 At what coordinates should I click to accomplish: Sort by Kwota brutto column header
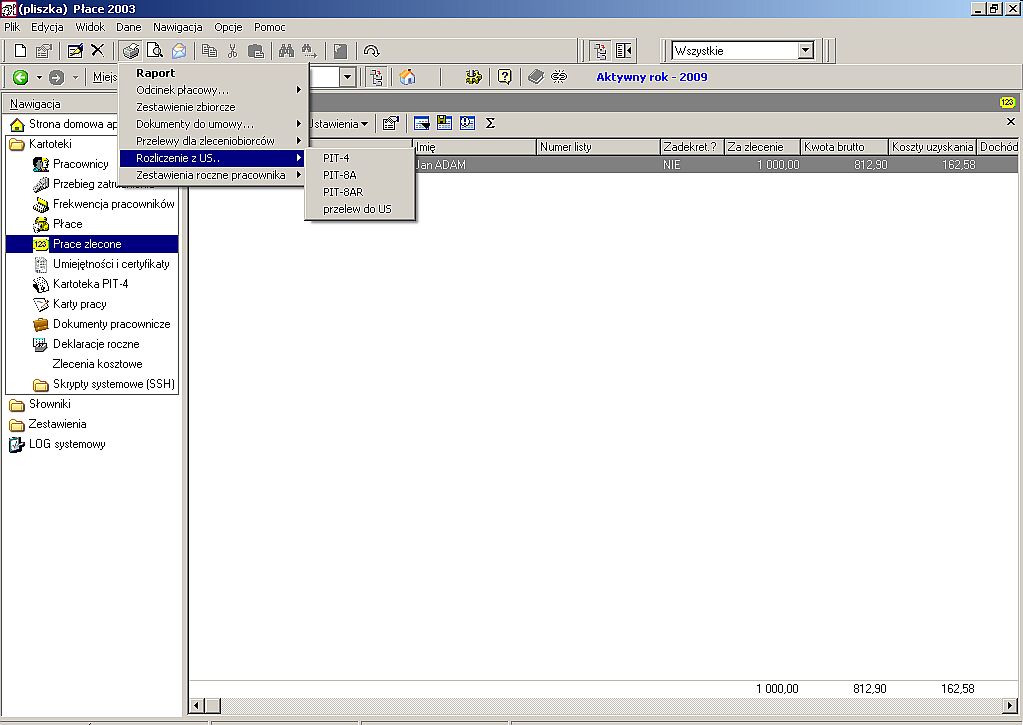pyautogui.click(x=844, y=147)
